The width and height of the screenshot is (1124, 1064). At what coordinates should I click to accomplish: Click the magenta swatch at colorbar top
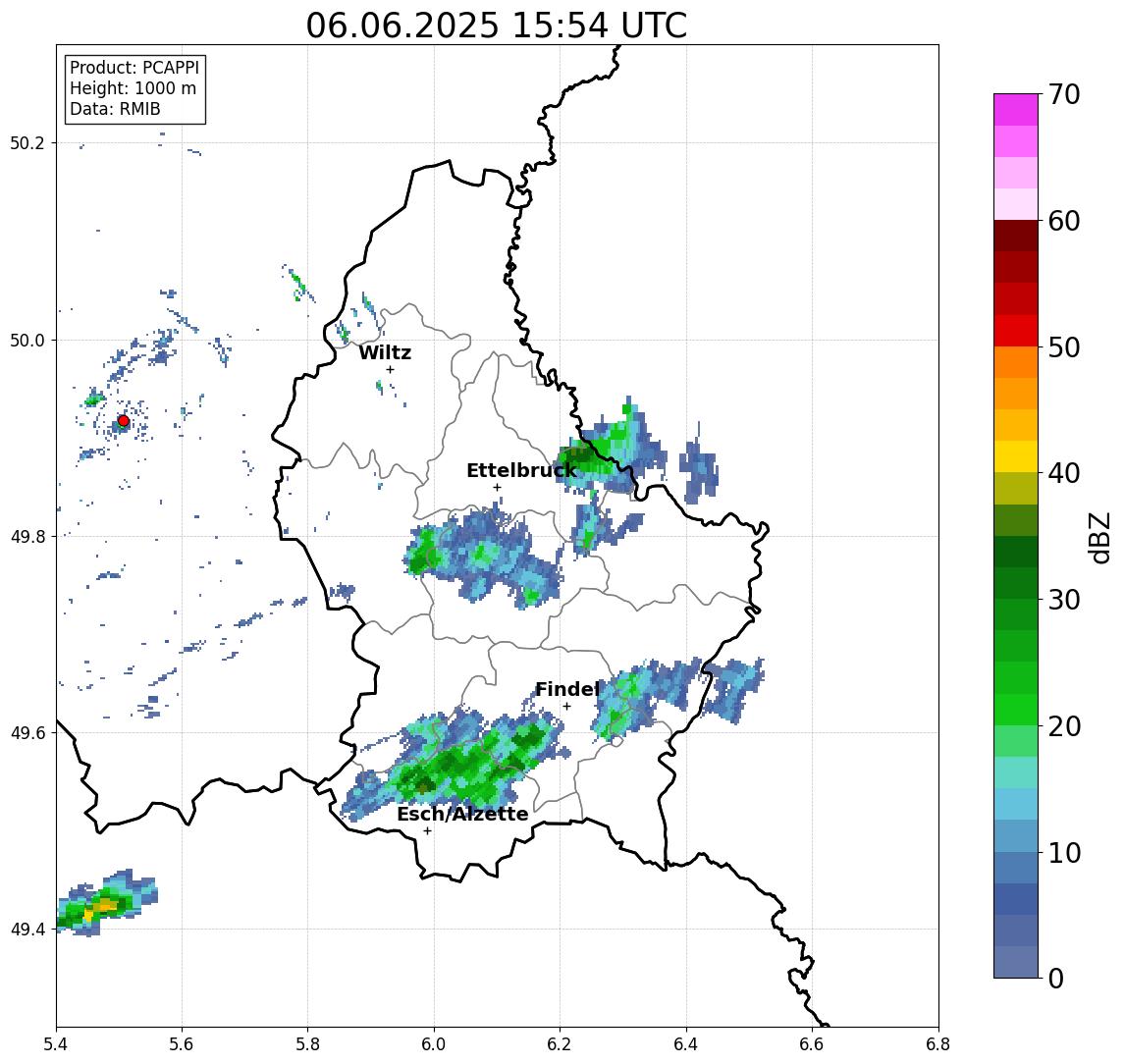1016,110
